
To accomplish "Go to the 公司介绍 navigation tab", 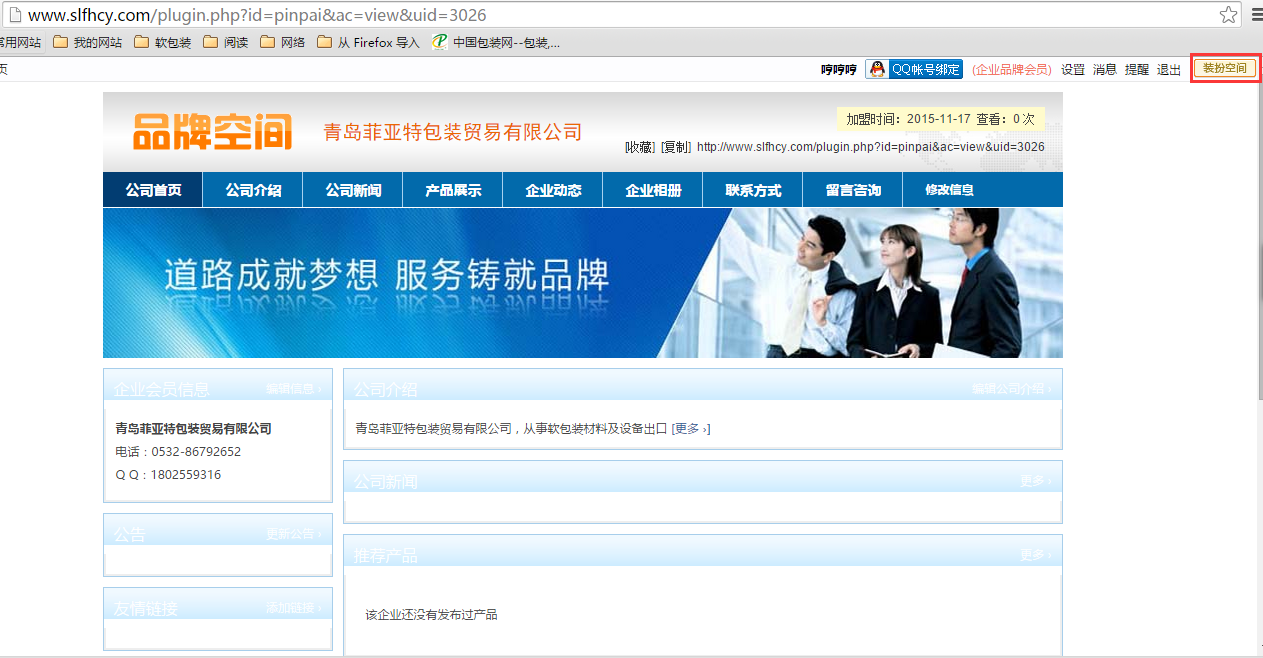I will click(x=253, y=190).
